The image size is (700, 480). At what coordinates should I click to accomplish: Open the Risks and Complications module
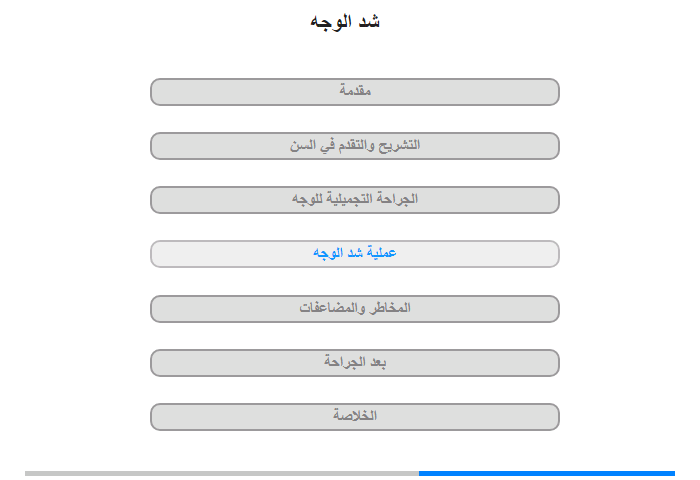pos(354,309)
